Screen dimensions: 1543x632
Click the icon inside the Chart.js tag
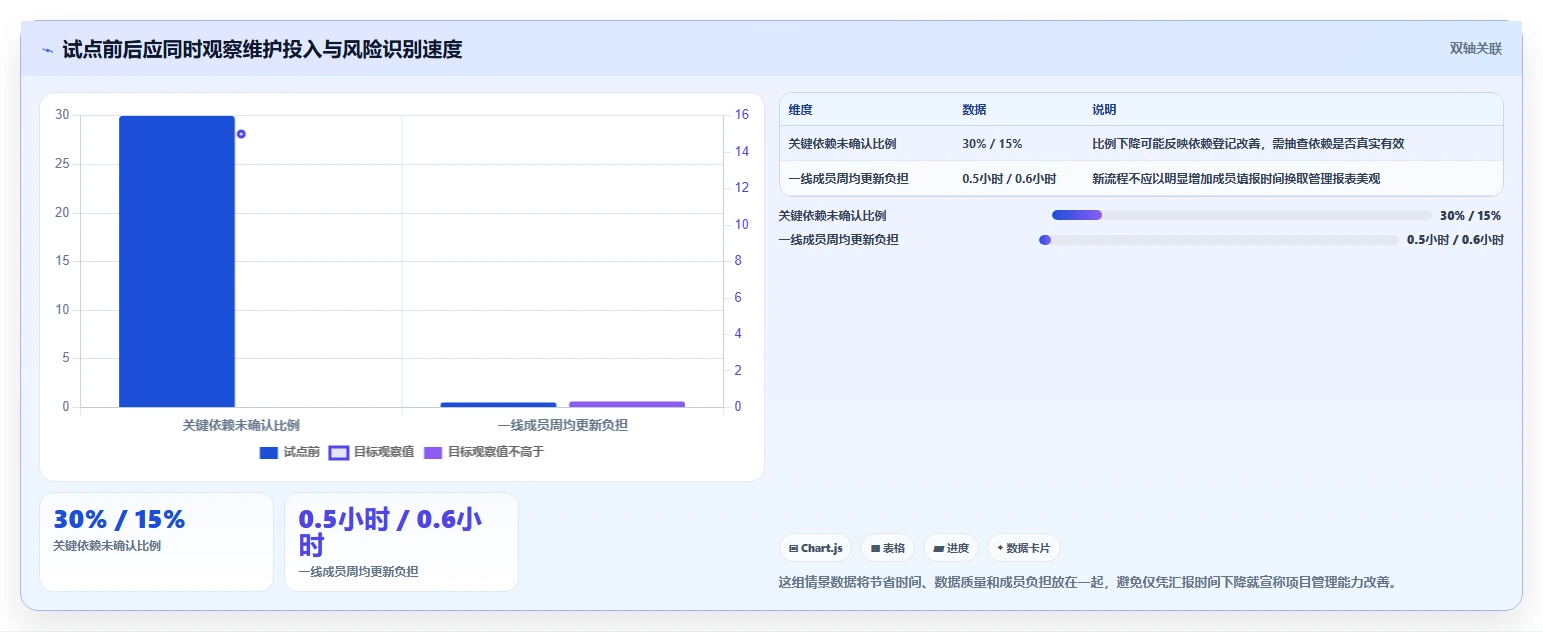(793, 548)
